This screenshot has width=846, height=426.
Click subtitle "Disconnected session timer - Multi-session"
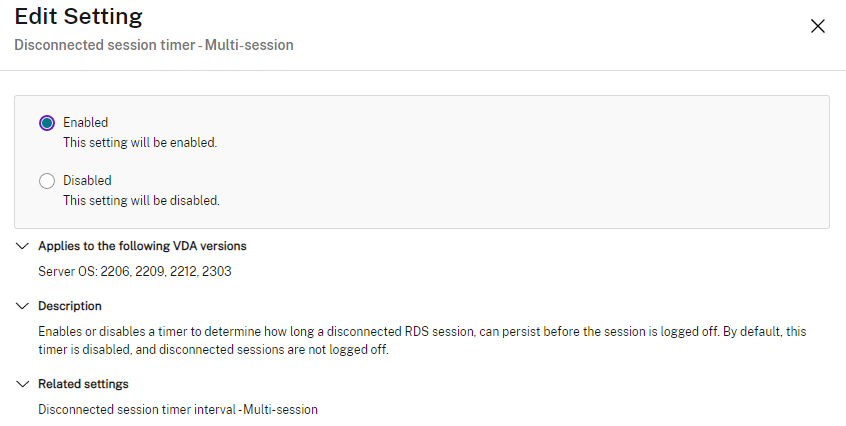click(x=153, y=45)
